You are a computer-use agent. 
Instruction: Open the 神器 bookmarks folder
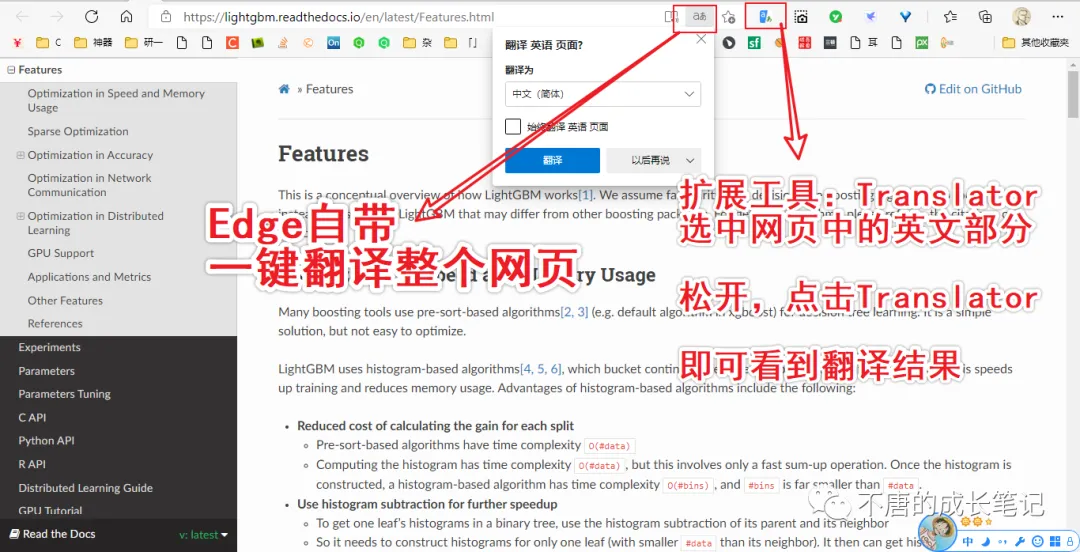point(94,43)
